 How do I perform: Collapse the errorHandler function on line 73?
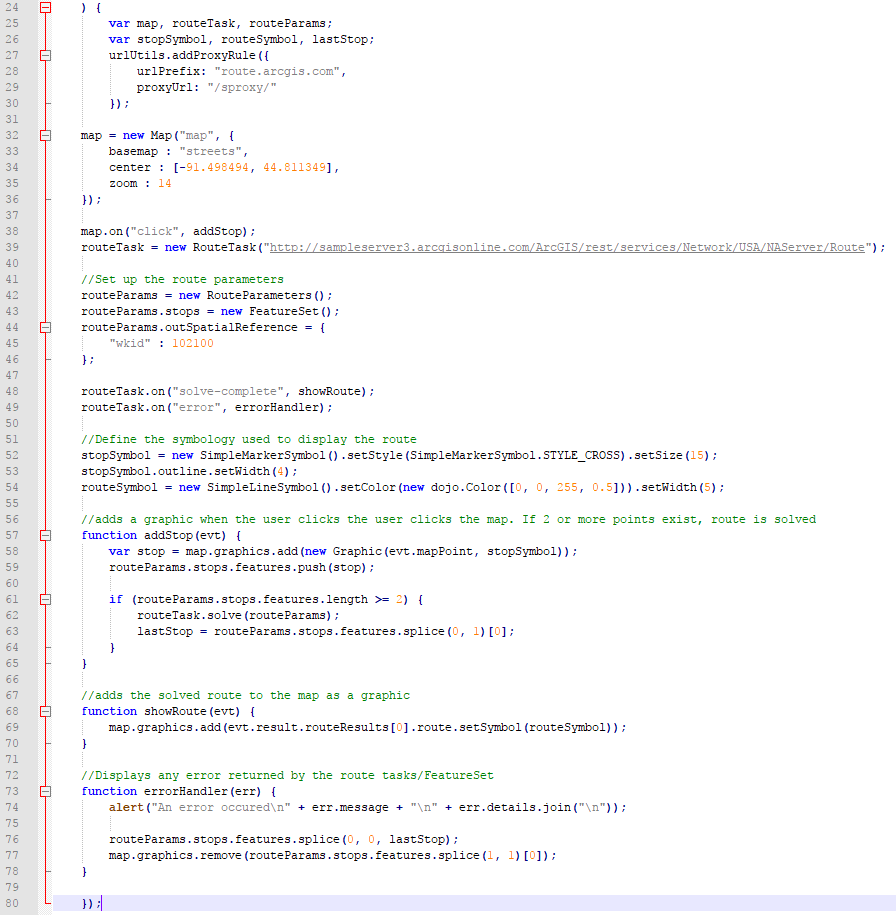46,791
